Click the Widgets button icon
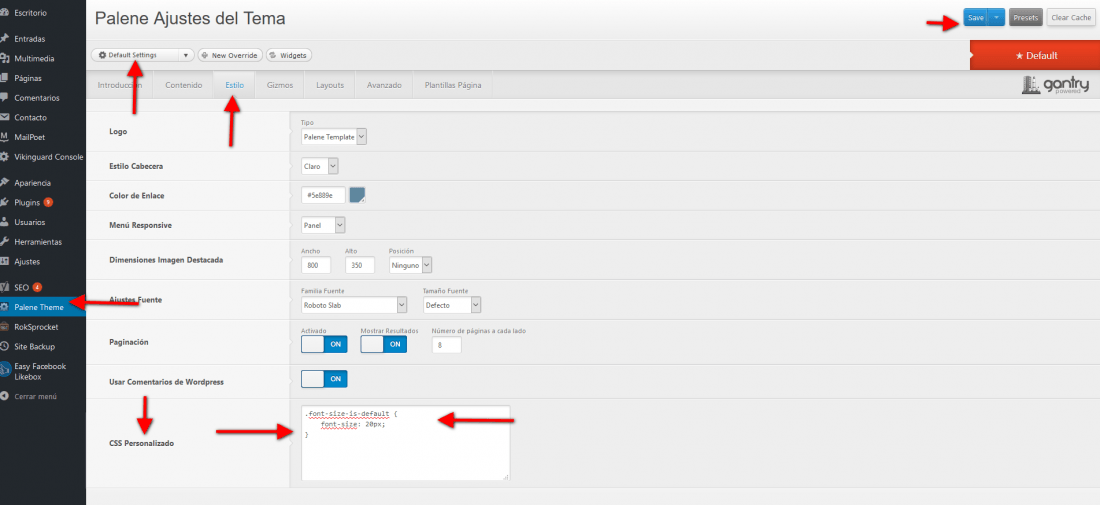The image size is (1100, 505). click(x=273, y=55)
